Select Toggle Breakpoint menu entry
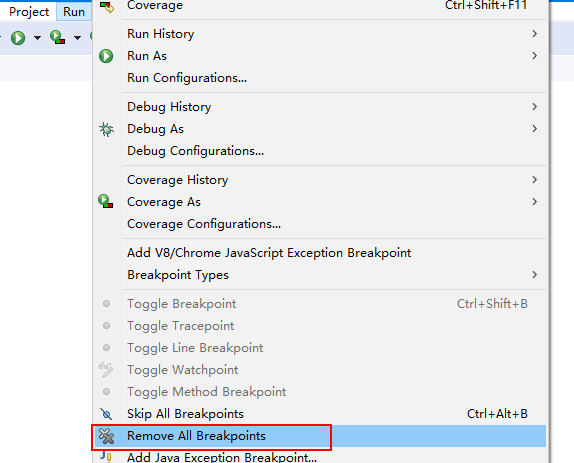 [x=320, y=304]
